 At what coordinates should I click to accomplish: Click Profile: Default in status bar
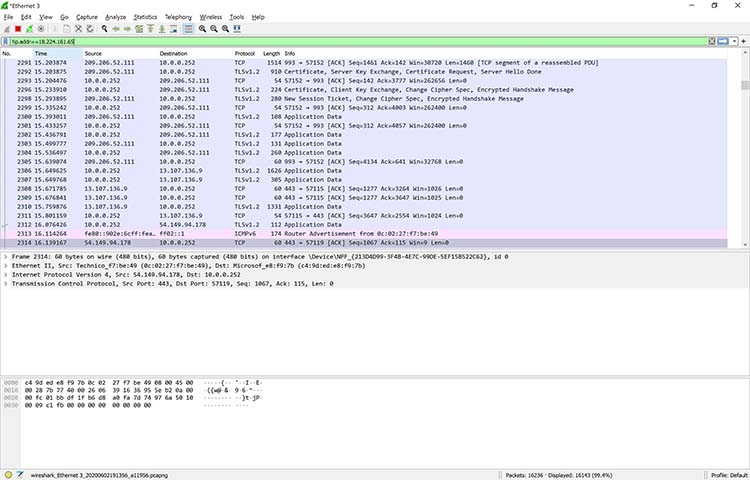[x=728, y=475]
